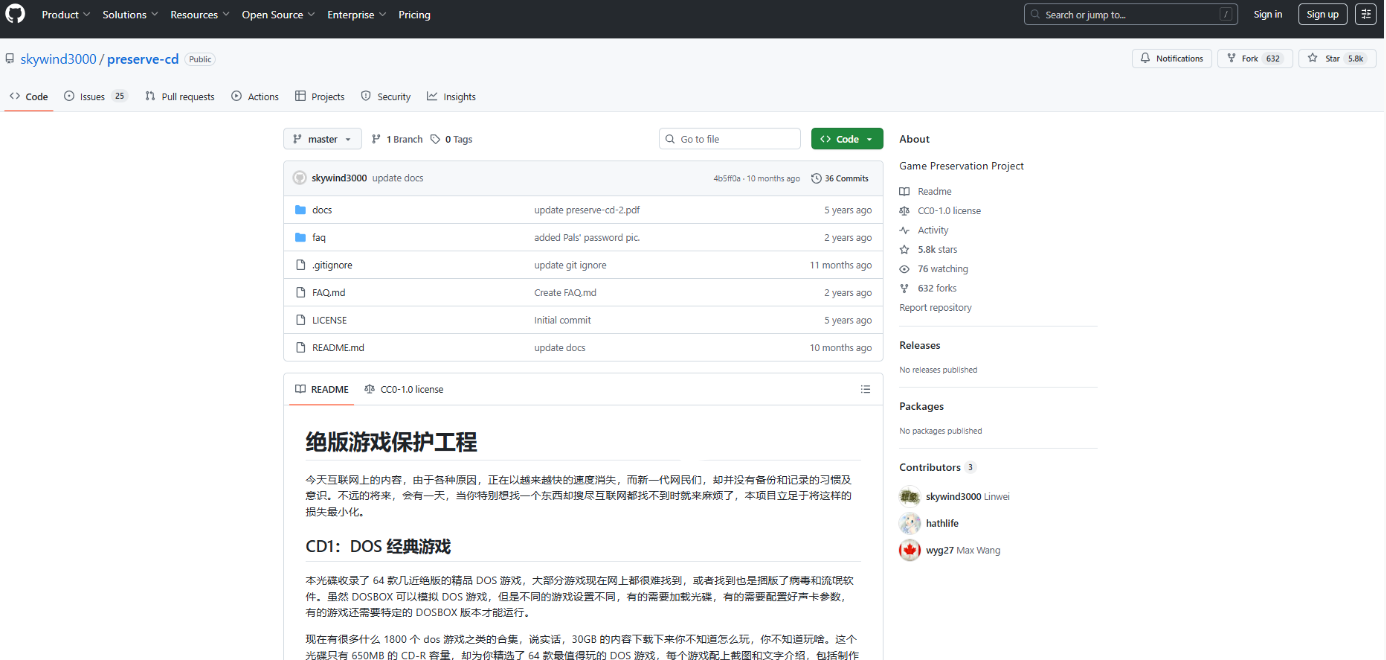
Task: Open the master branch dropdown
Action: pyautogui.click(x=322, y=139)
